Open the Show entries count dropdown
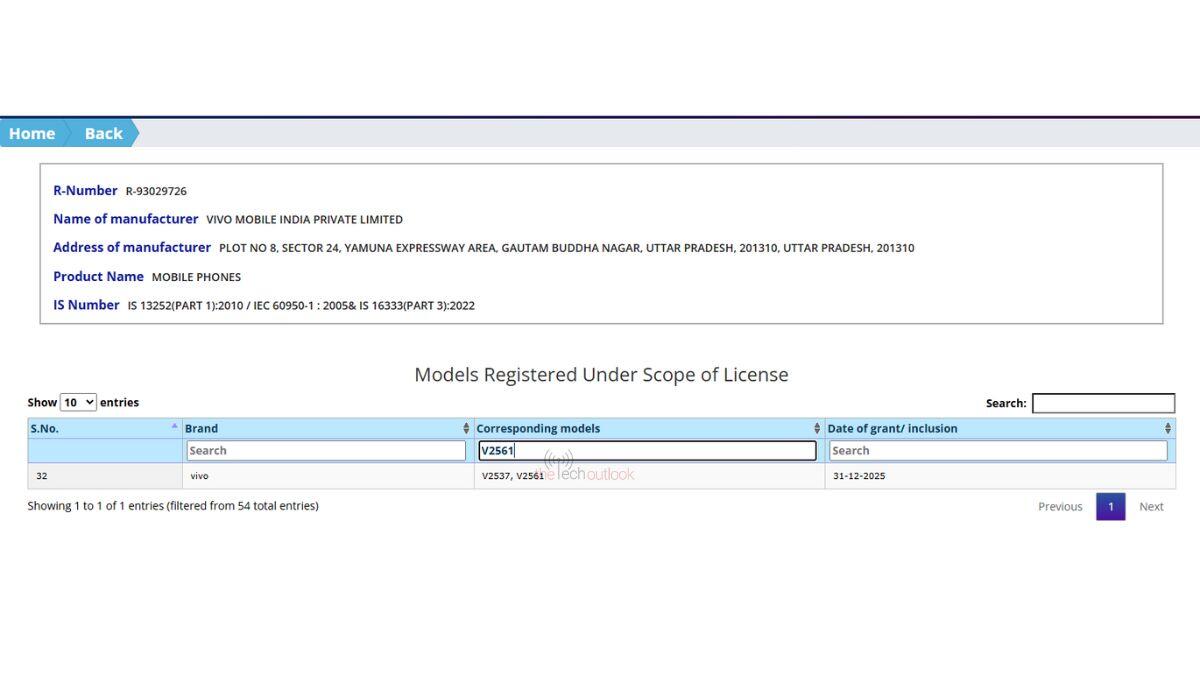The image size is (1200, 675). (x=78, y=402)
